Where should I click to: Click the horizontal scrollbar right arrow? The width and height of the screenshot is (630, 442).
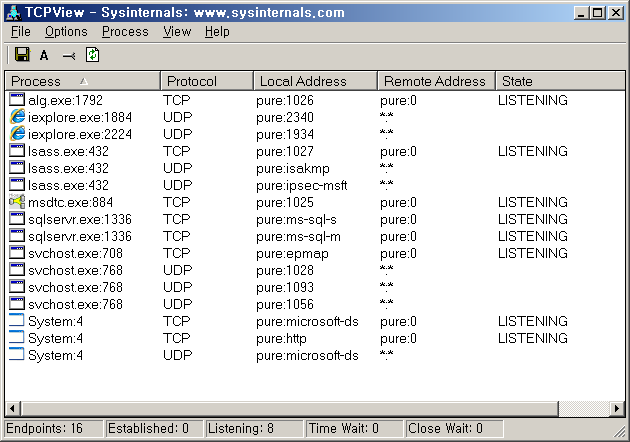[x=617, y=409]
